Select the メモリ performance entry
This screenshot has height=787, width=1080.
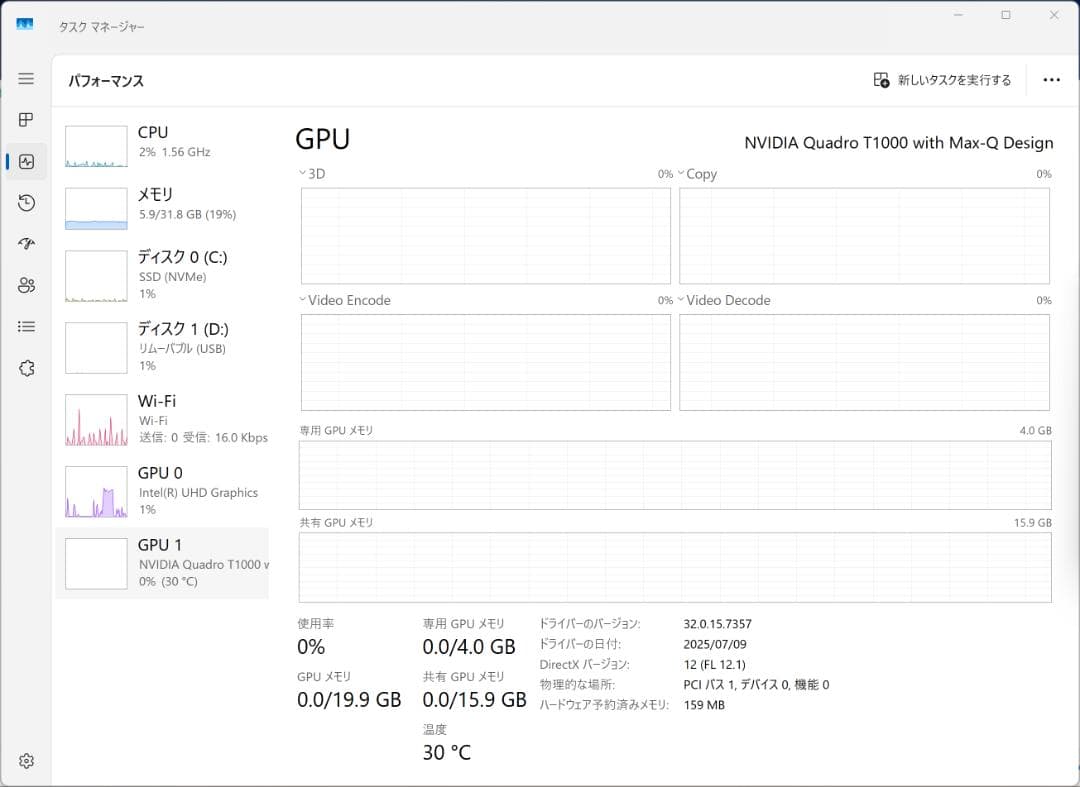[x=163, y=205]
